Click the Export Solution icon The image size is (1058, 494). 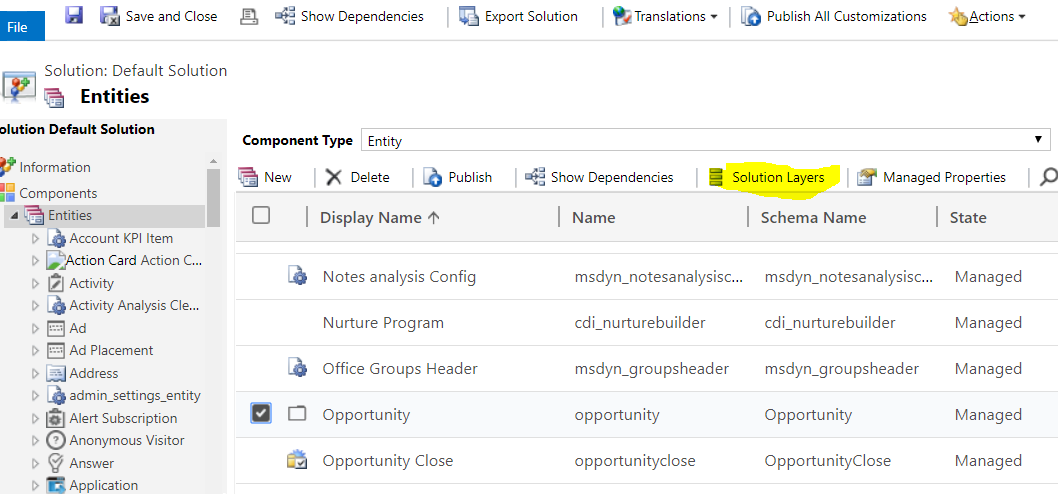pyautogui.click(x=469, y=16)
